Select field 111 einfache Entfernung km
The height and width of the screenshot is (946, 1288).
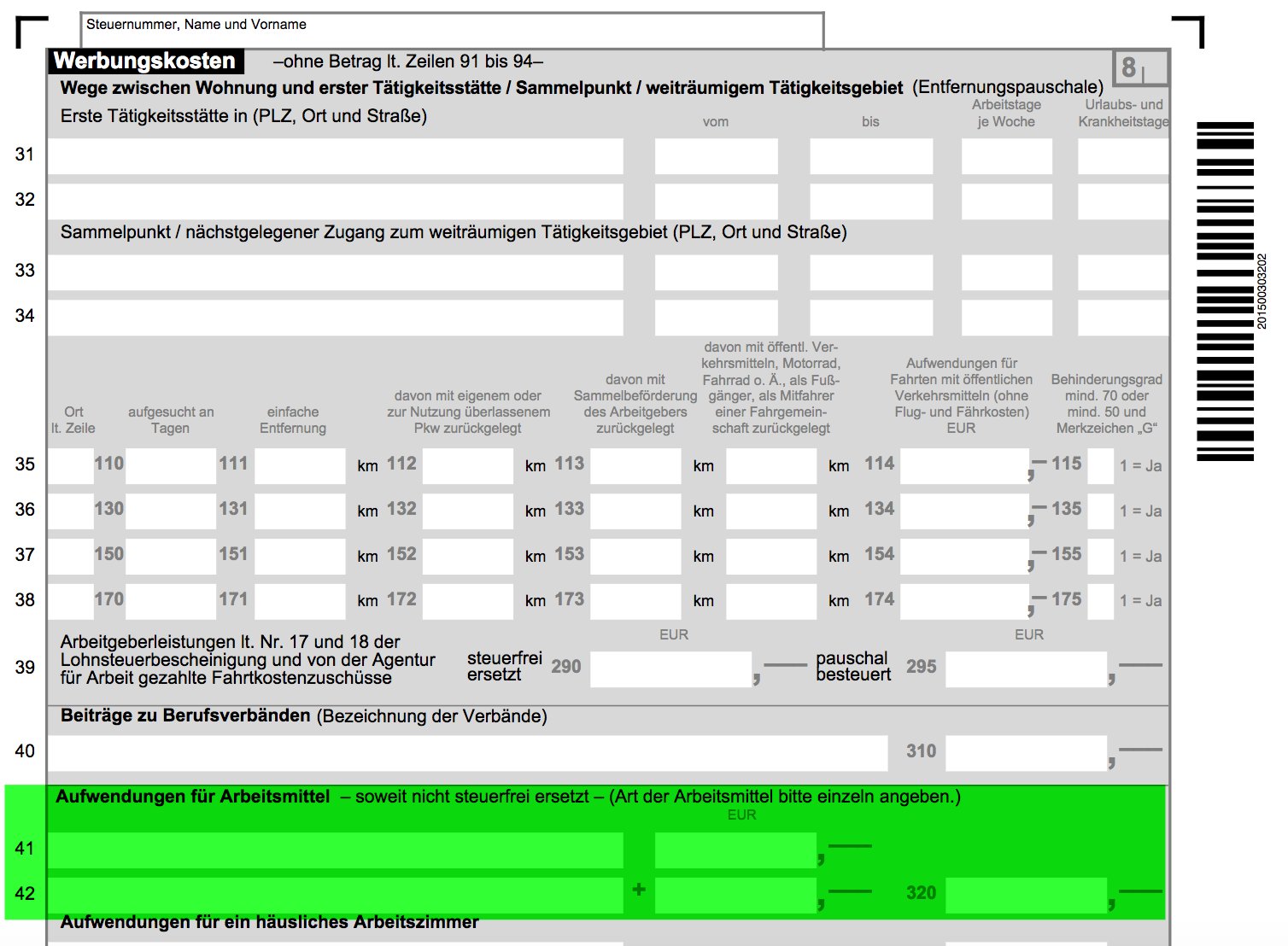[300, 466]
